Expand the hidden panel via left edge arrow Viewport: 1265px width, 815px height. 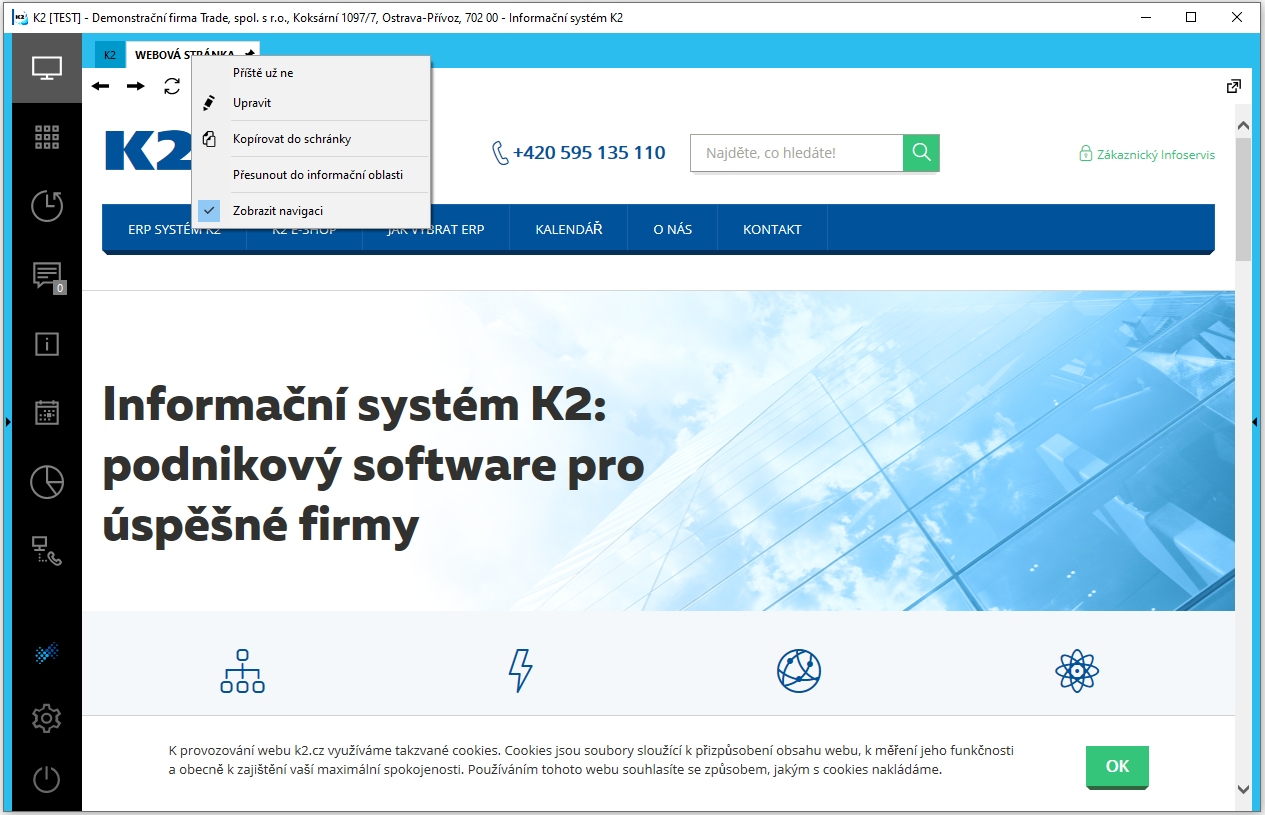coord(8,422)
